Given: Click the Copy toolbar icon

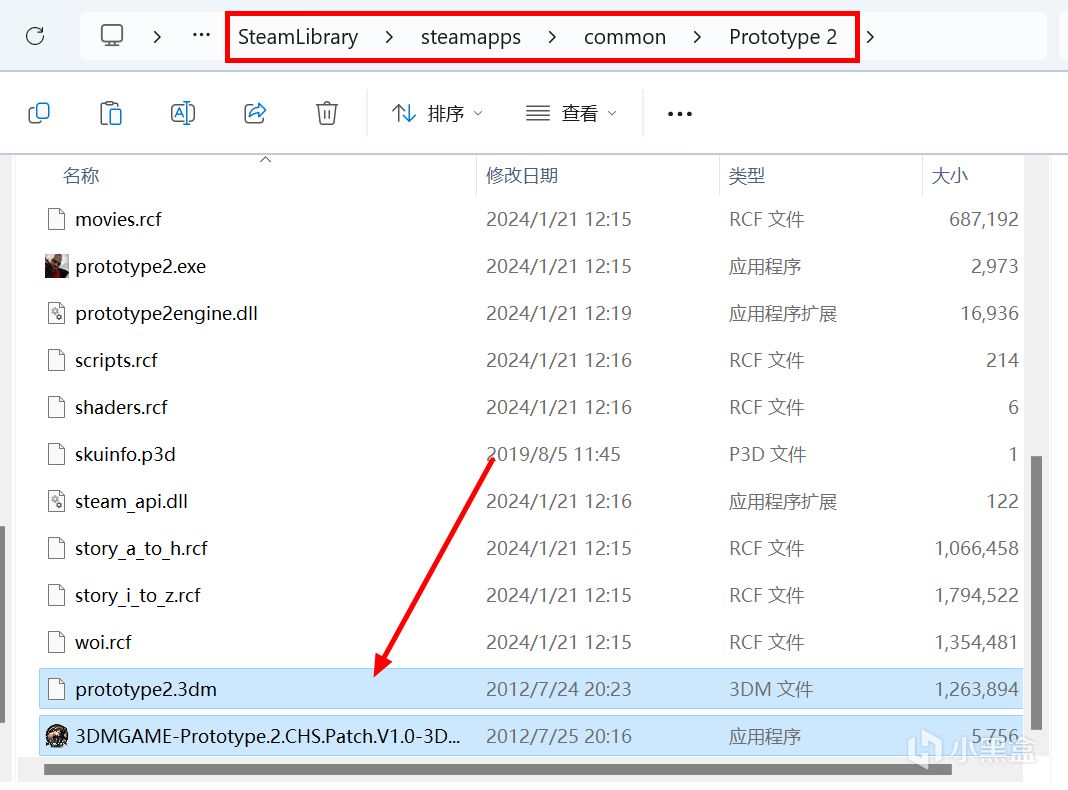Looking at the screenshot, I should pyautogui.click(x=39, y=113).
